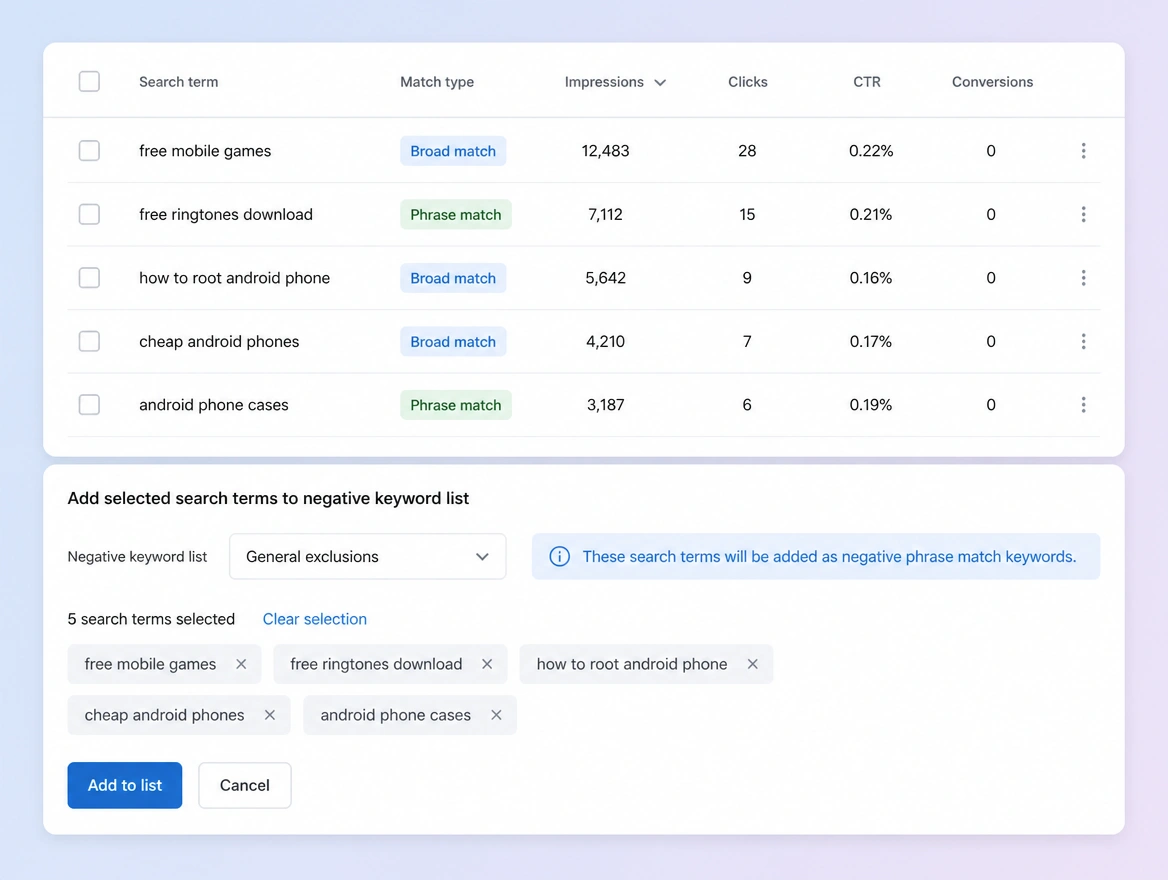Click the Cancel button
This screenshot has height=880, width=1168.
244,785
